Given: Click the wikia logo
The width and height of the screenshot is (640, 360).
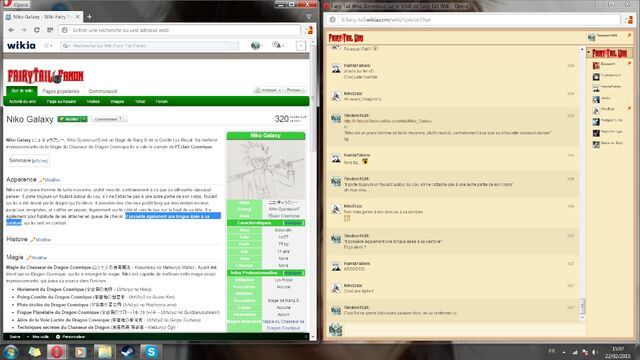Looking at the screenshot, I should 21,45.
